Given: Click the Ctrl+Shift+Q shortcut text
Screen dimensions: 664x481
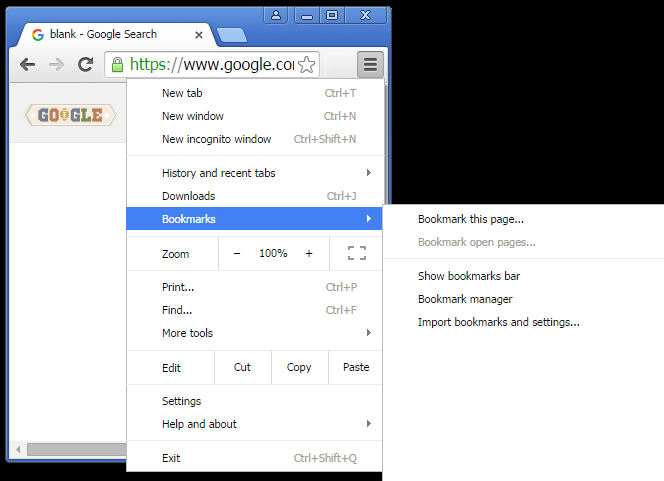Looking at the screenshot, I should pos(325,458).
